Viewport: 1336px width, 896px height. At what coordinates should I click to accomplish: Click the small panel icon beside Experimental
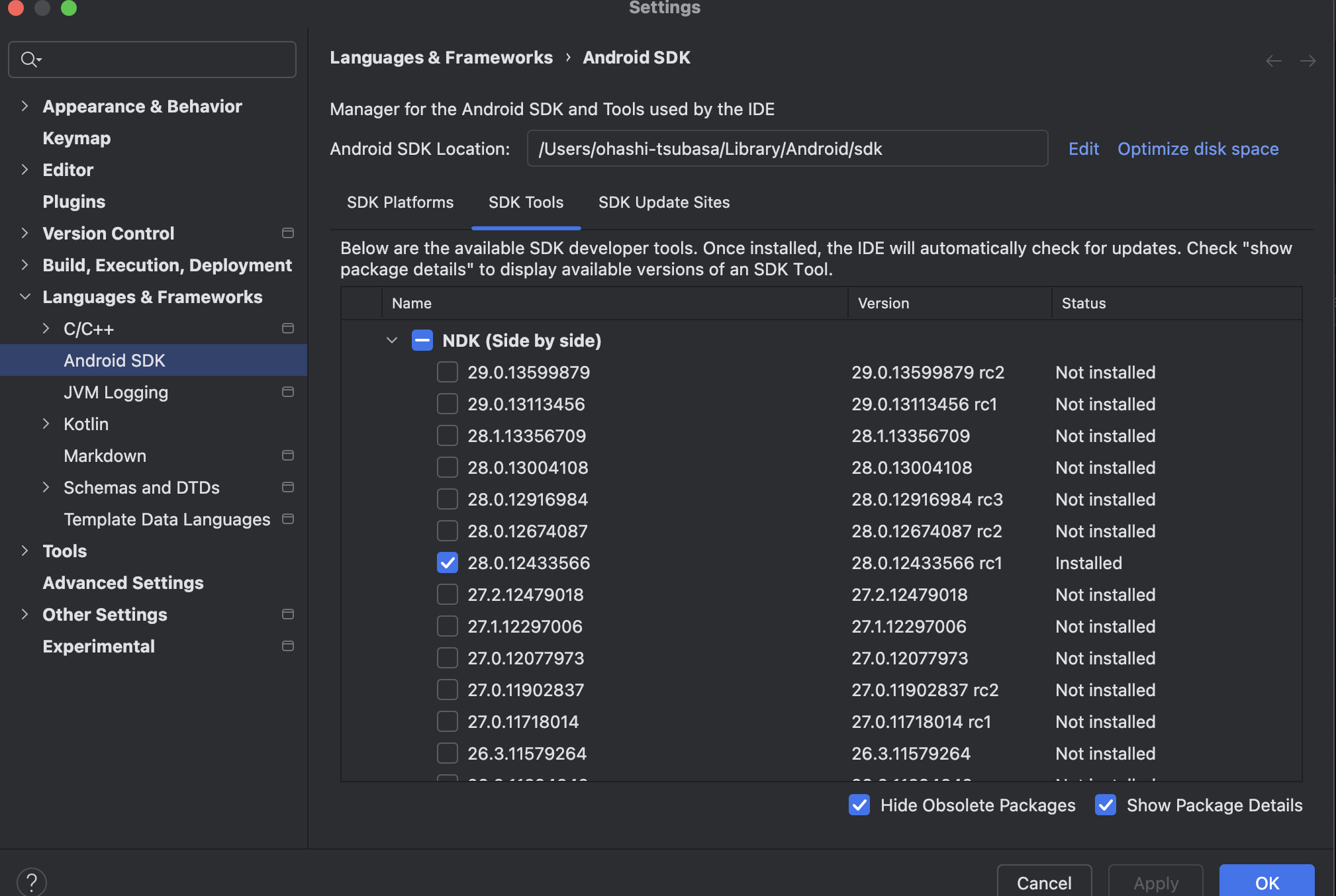(288, 646)
